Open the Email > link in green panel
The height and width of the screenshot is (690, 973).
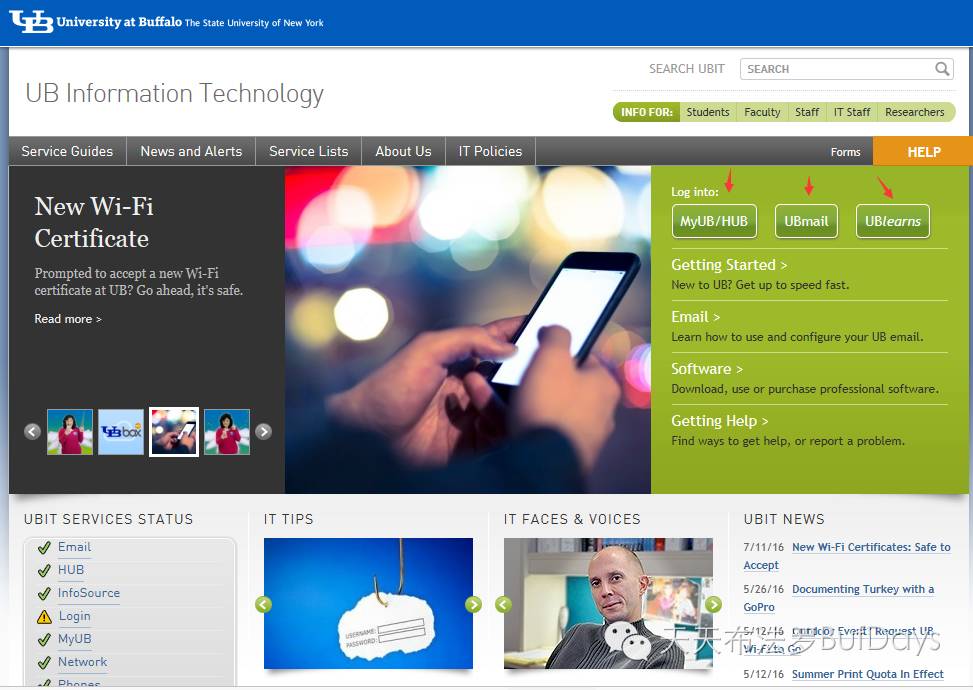tap(696, 317)
